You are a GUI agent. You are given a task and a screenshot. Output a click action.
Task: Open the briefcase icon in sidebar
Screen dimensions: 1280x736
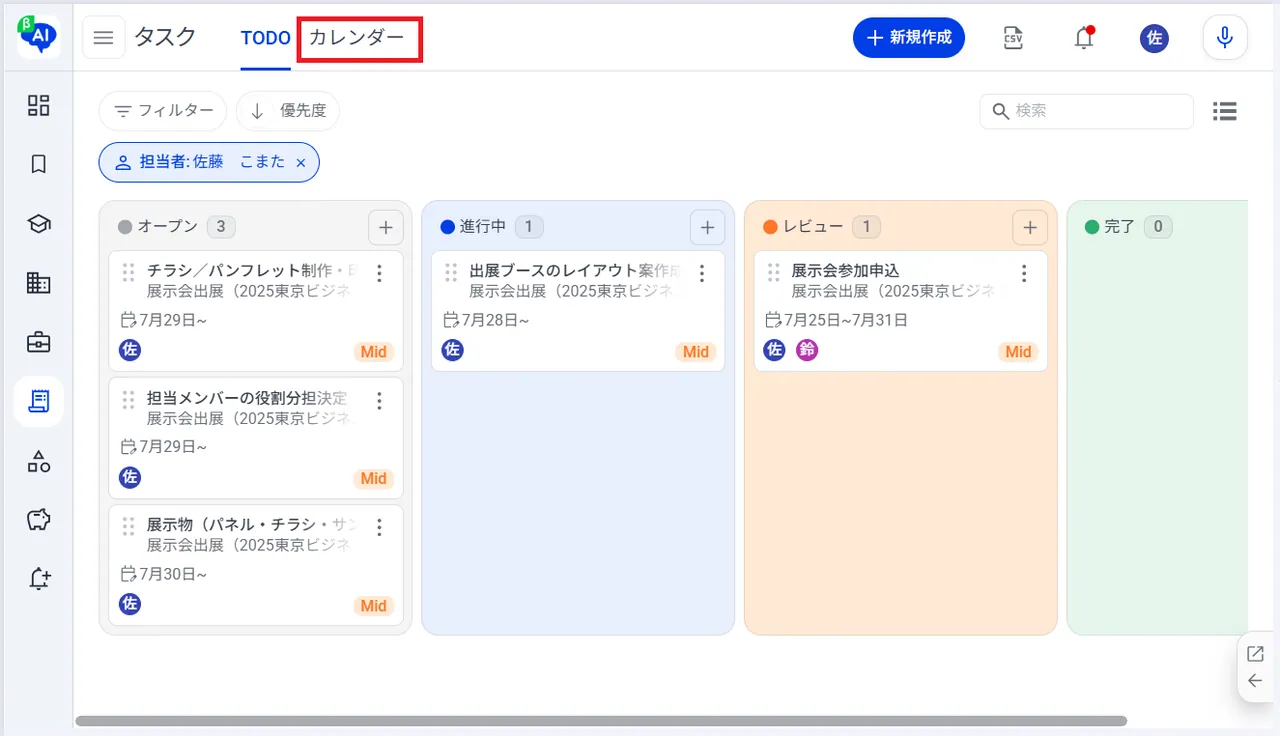tap(38, 342)
